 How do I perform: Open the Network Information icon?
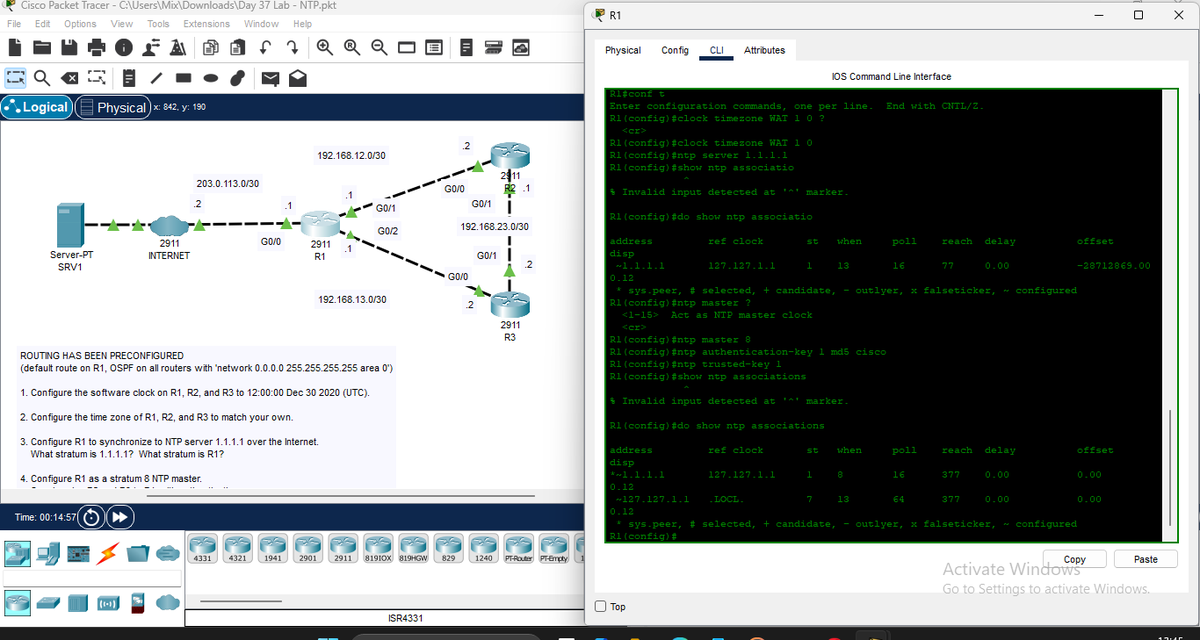124,47
